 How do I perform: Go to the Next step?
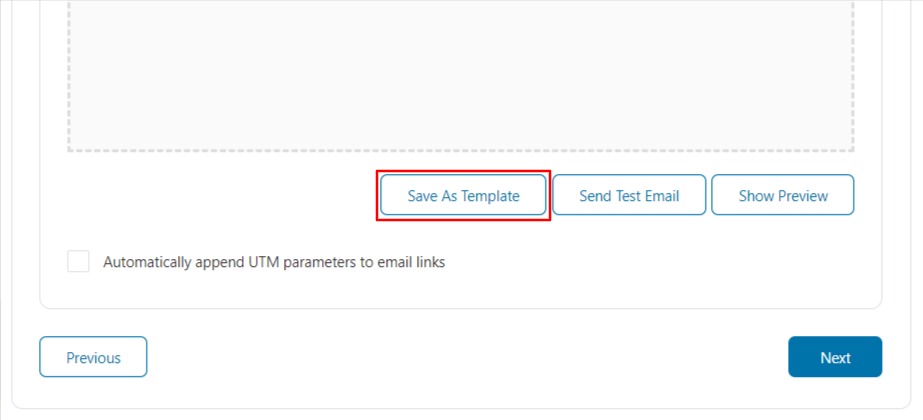[x=835, y=357]
